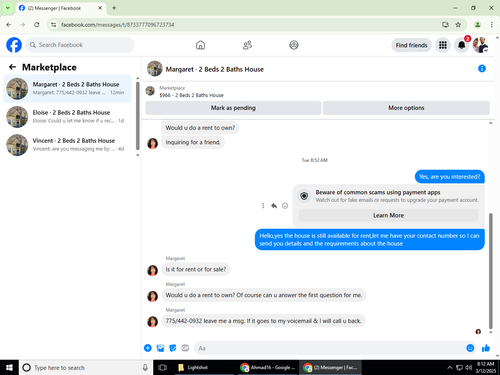Open the account profile picture menu
This screenshot has width=500, height=375.
[x=480, y=45]
